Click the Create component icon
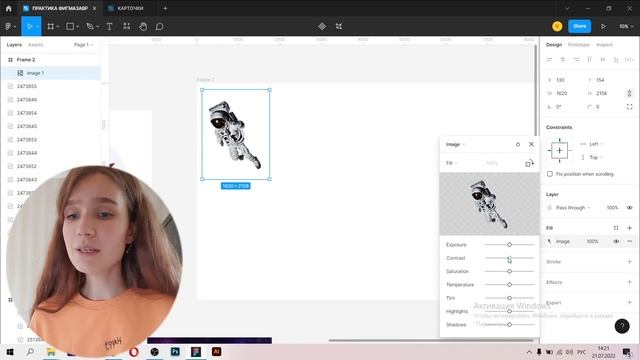 pyautogui.click(x=322, y=27)
